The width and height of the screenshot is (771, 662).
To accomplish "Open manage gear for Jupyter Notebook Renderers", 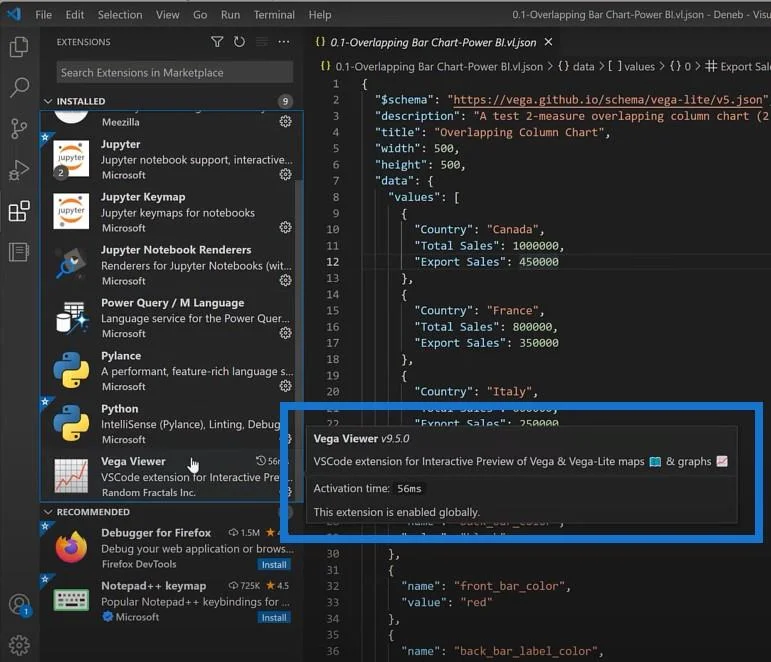I will (285, 280).
